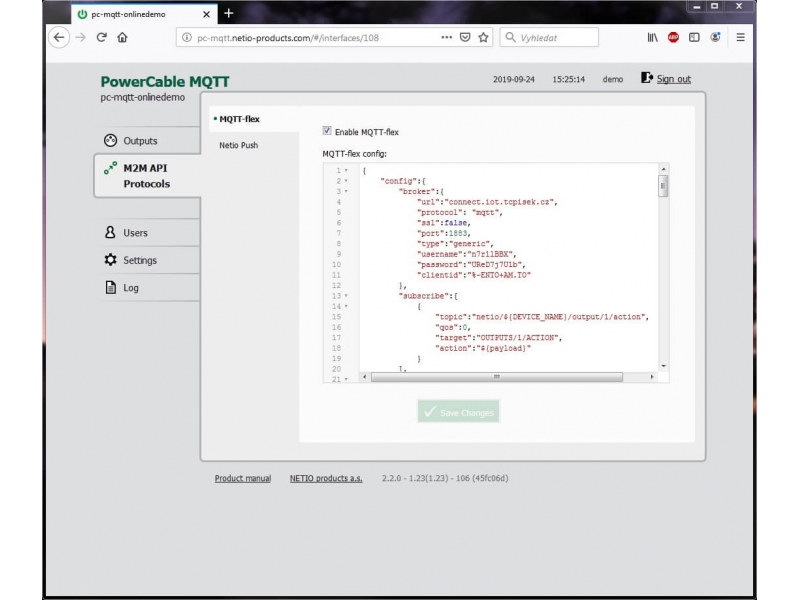Viewport: 800px width, 600px height.
Task: Open site information icon in address bar
Action: point(187,37)
